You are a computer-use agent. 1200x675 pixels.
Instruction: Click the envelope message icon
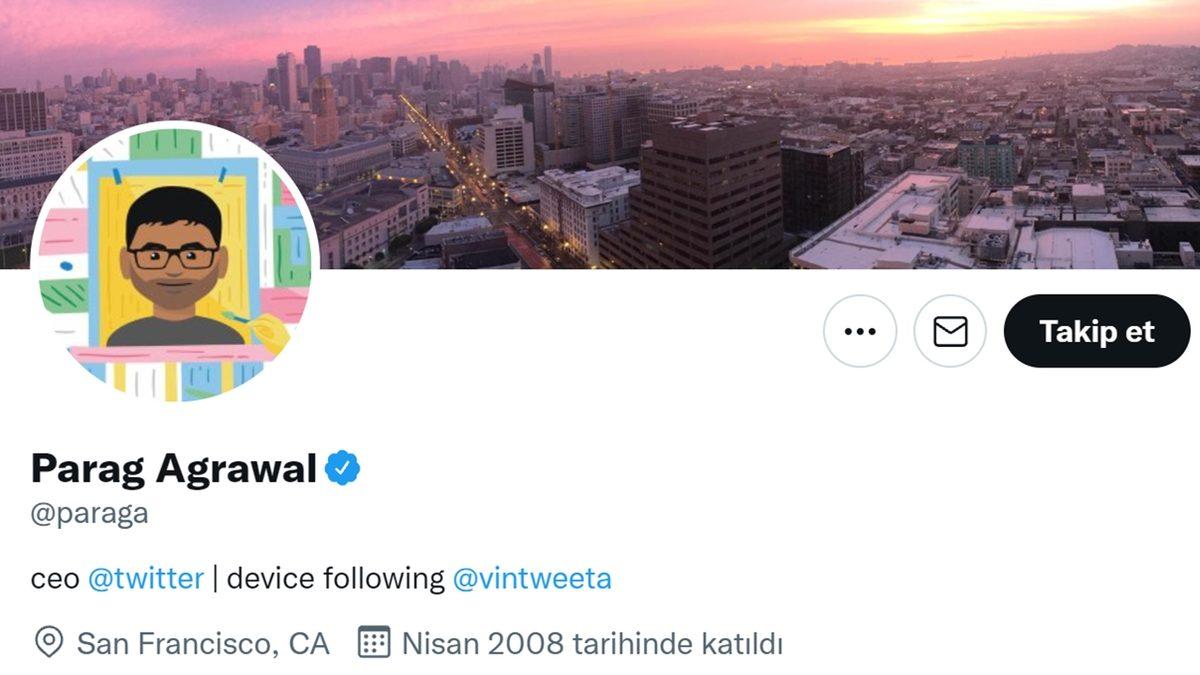(950, 331)
